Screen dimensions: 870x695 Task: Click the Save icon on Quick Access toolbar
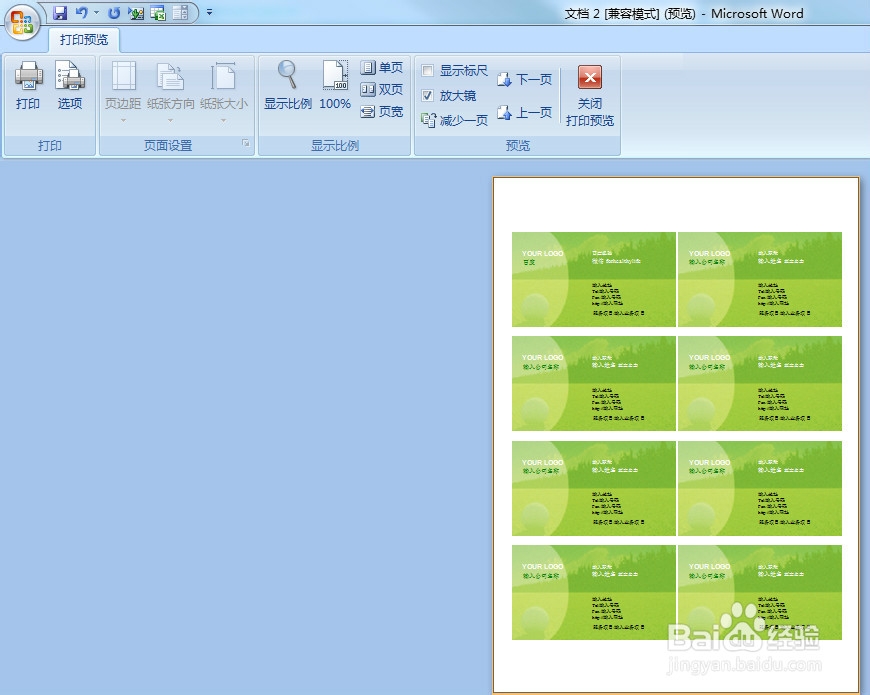pyautogui.click(x=62, y=11)
